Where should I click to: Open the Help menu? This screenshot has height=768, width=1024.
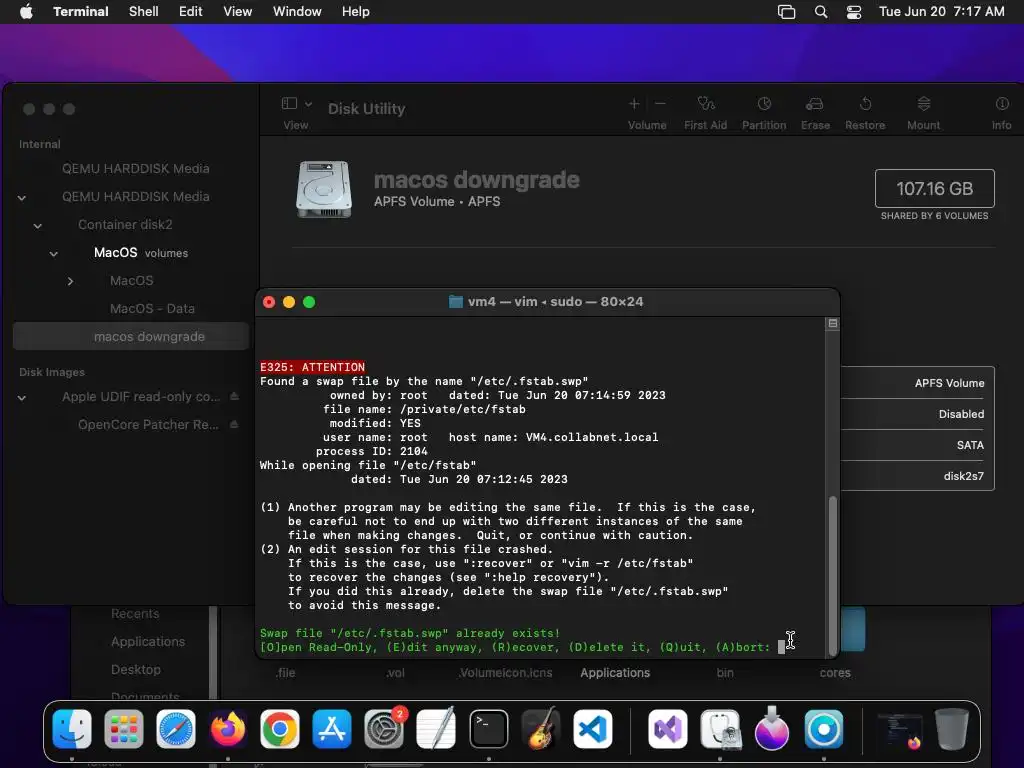[355, 12]
